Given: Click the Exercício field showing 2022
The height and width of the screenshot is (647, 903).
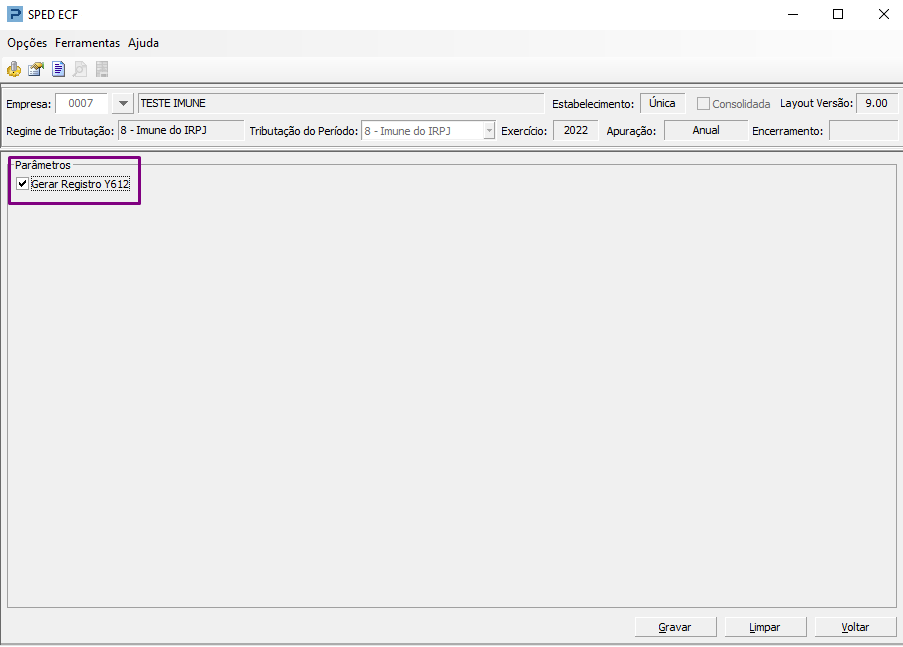Looking at the screenshot, I should [x=575, y=131].
